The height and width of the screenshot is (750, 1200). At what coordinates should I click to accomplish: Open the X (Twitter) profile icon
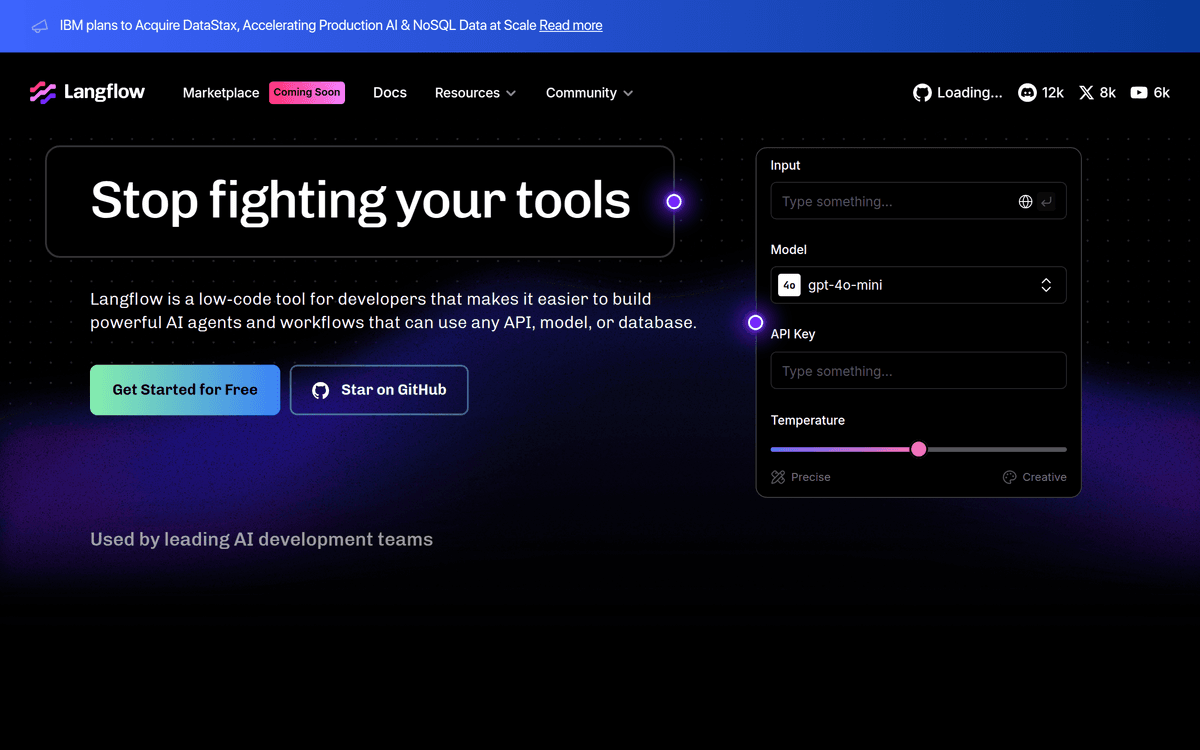(x=1086, y=93)
